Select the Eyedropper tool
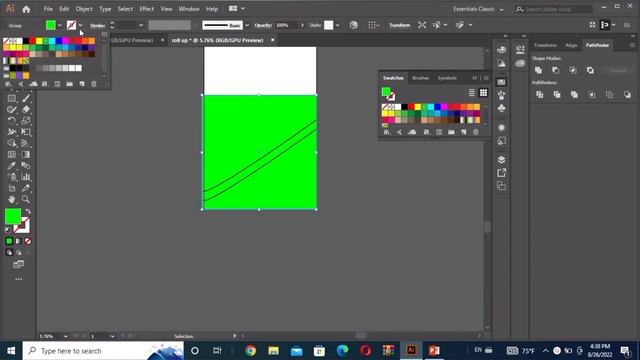Image resolution: width=640 pixels, height=360 pixels. pos(12,166)
